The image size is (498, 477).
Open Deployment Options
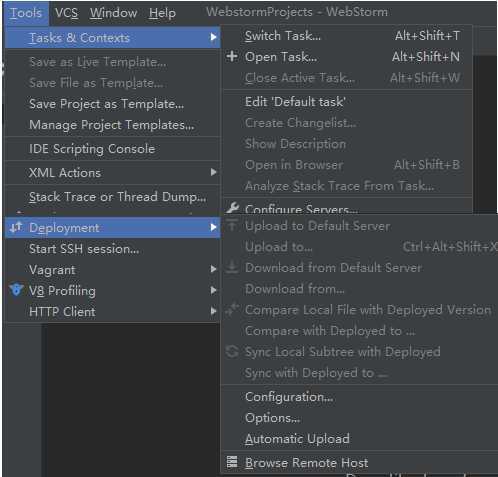[x=272, y=418]
